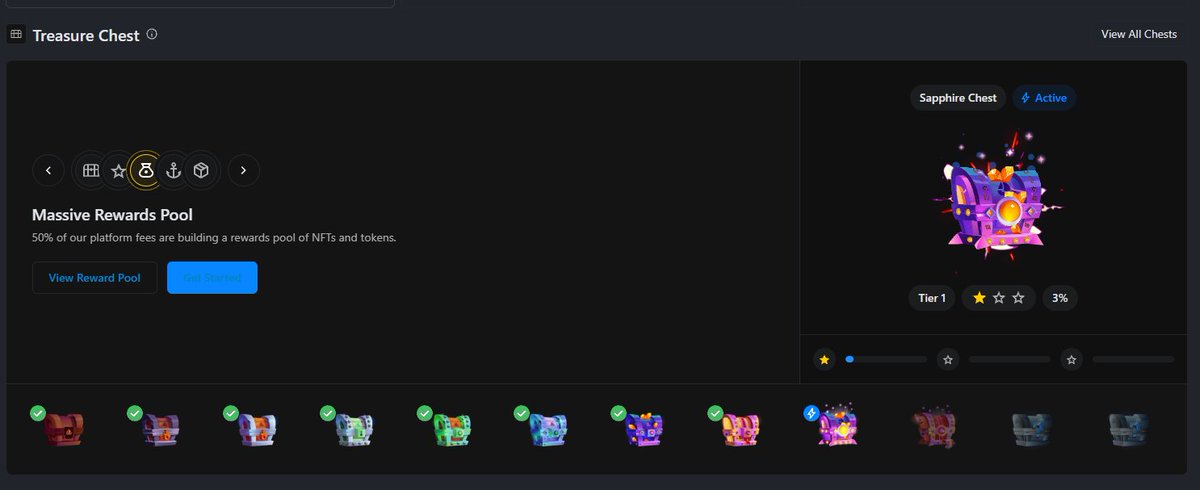The height and width of the screenshot is (490, 1200).
Task: Click the blue-filled first progress bar
Action: pyautogui.click(x=886, y=359)
